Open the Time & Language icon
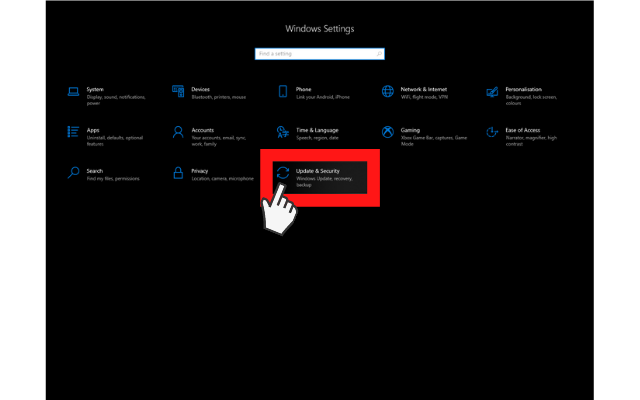The height and width of the screenshot is (400, 640). (283, 132)
